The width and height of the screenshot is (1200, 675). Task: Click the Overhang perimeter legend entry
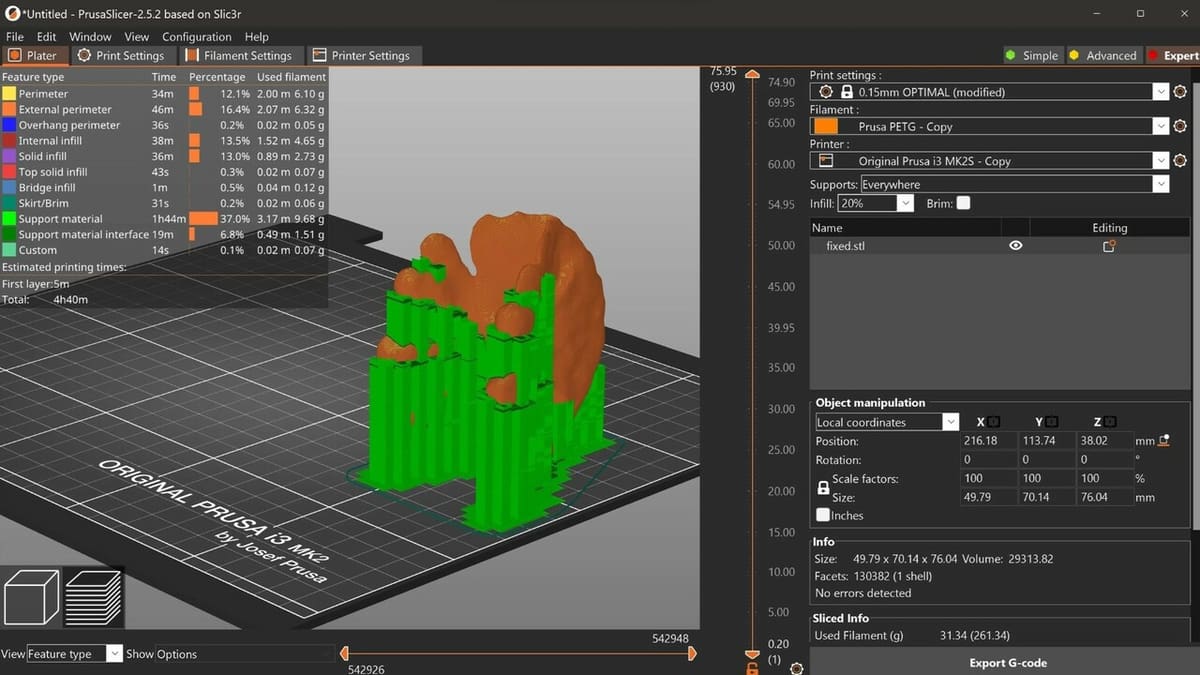61,125
